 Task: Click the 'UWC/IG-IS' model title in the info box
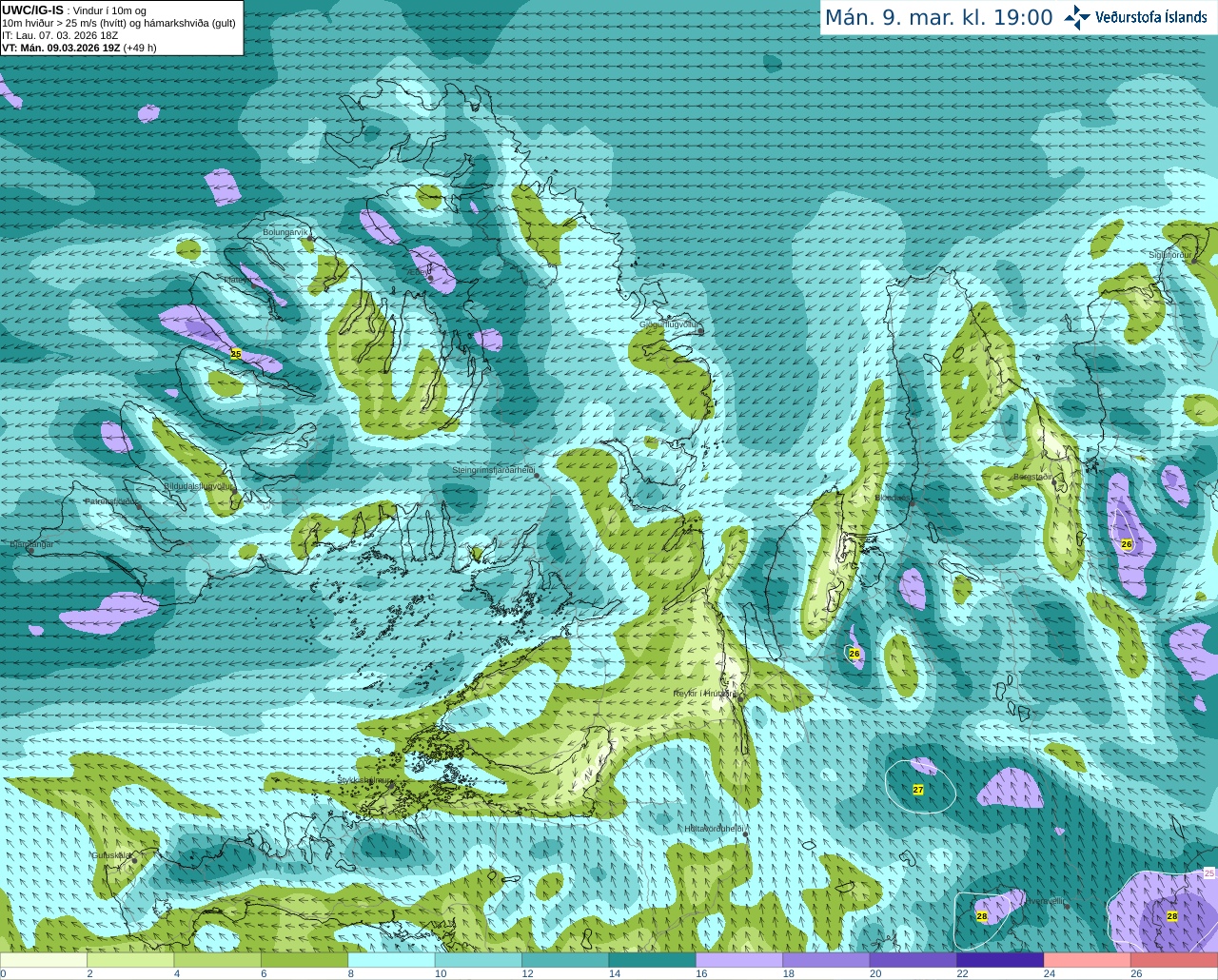(33, 10)
